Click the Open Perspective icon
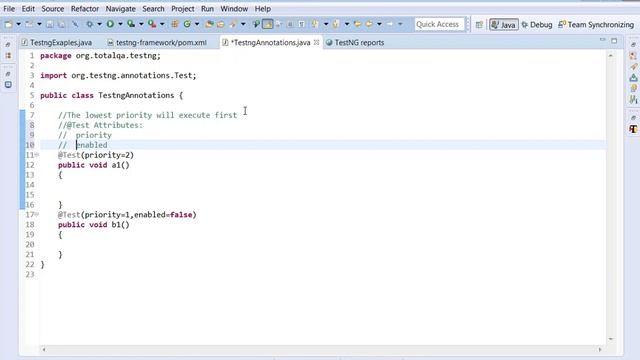Image resolution: width=640 pixels, height=360 pixels. 479,25
